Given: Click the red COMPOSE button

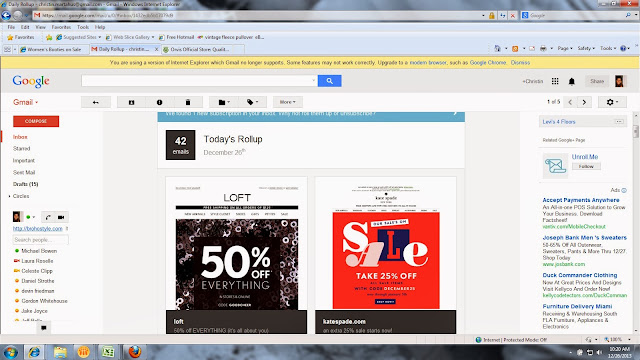Looking at the screenshot, I should (36, 121).
